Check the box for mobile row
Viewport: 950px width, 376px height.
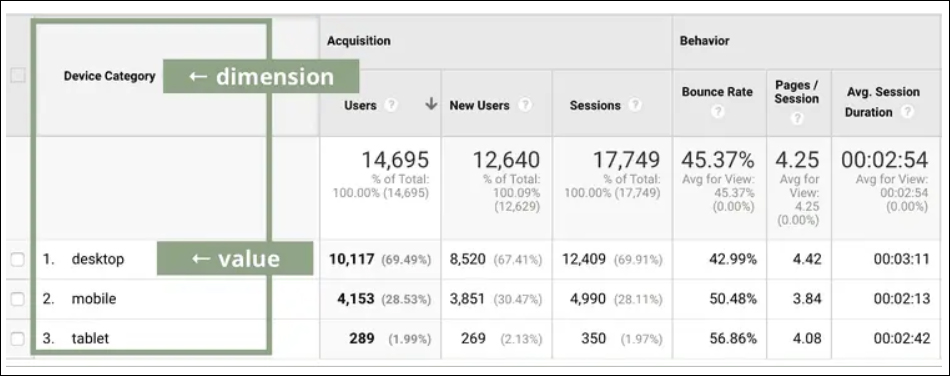tap(18, 298)
